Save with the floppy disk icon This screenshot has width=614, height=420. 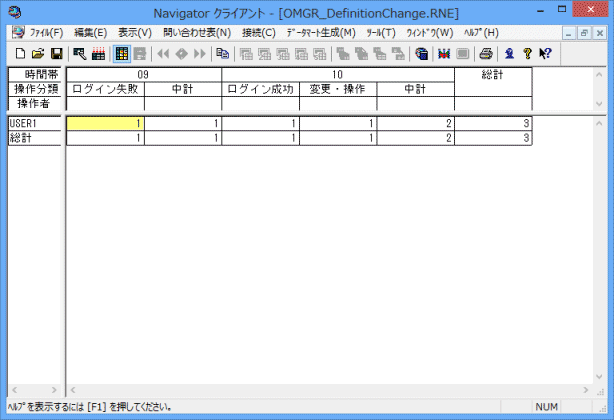[56, 54]
